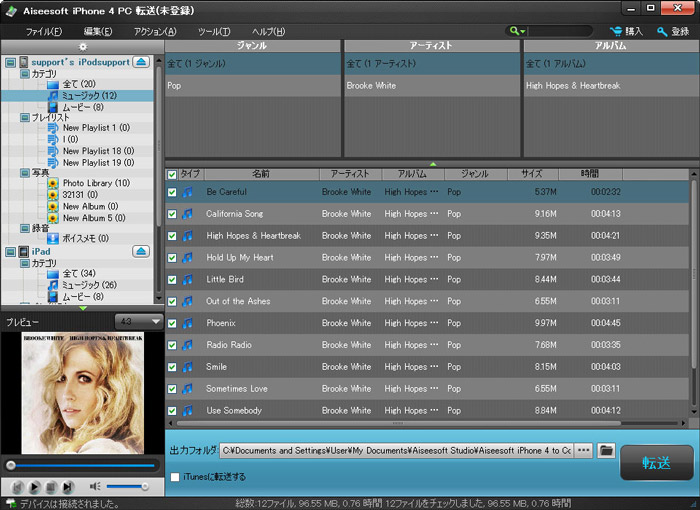Uncheck High Hopes & Heartbreak song checkbox
Viewport: 700px width, 510px height.
[172, 236]
